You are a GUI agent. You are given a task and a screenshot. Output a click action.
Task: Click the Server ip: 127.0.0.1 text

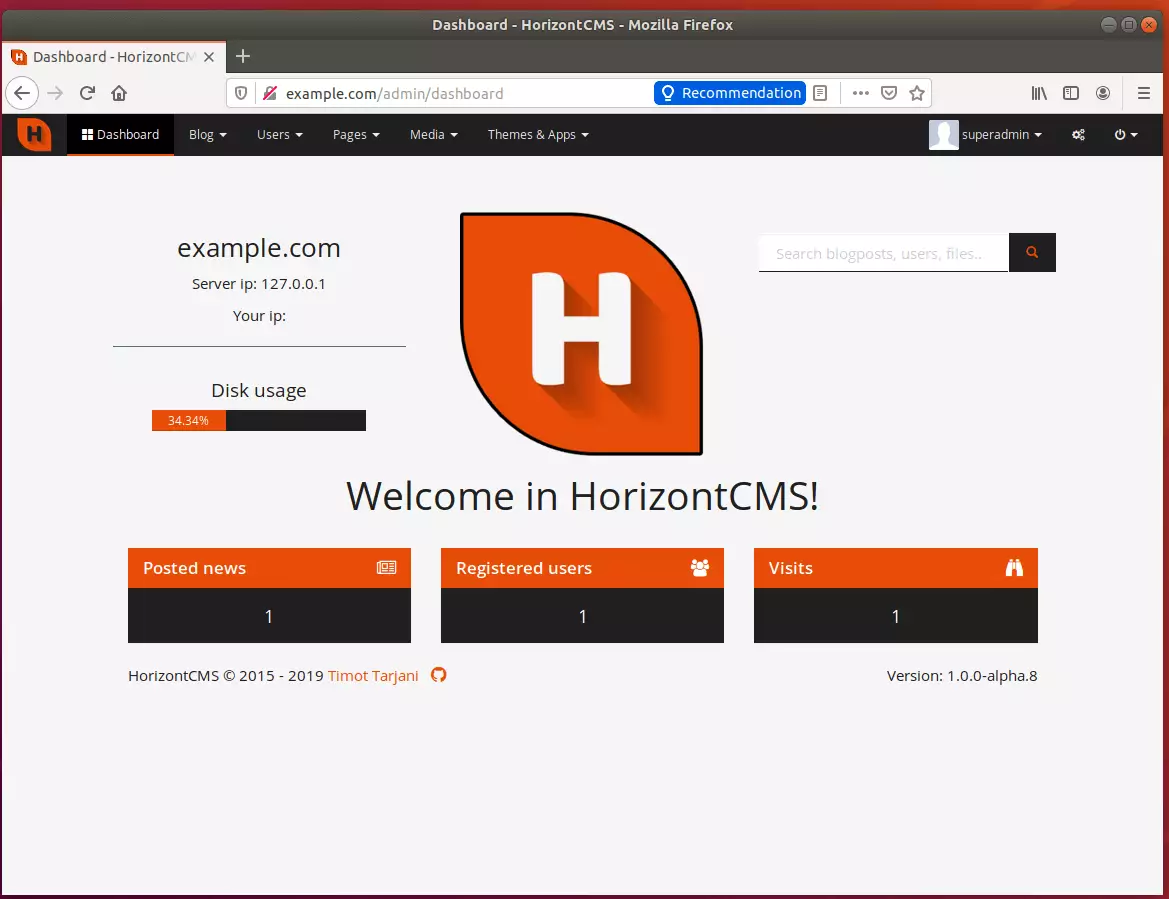click(259, 284)
